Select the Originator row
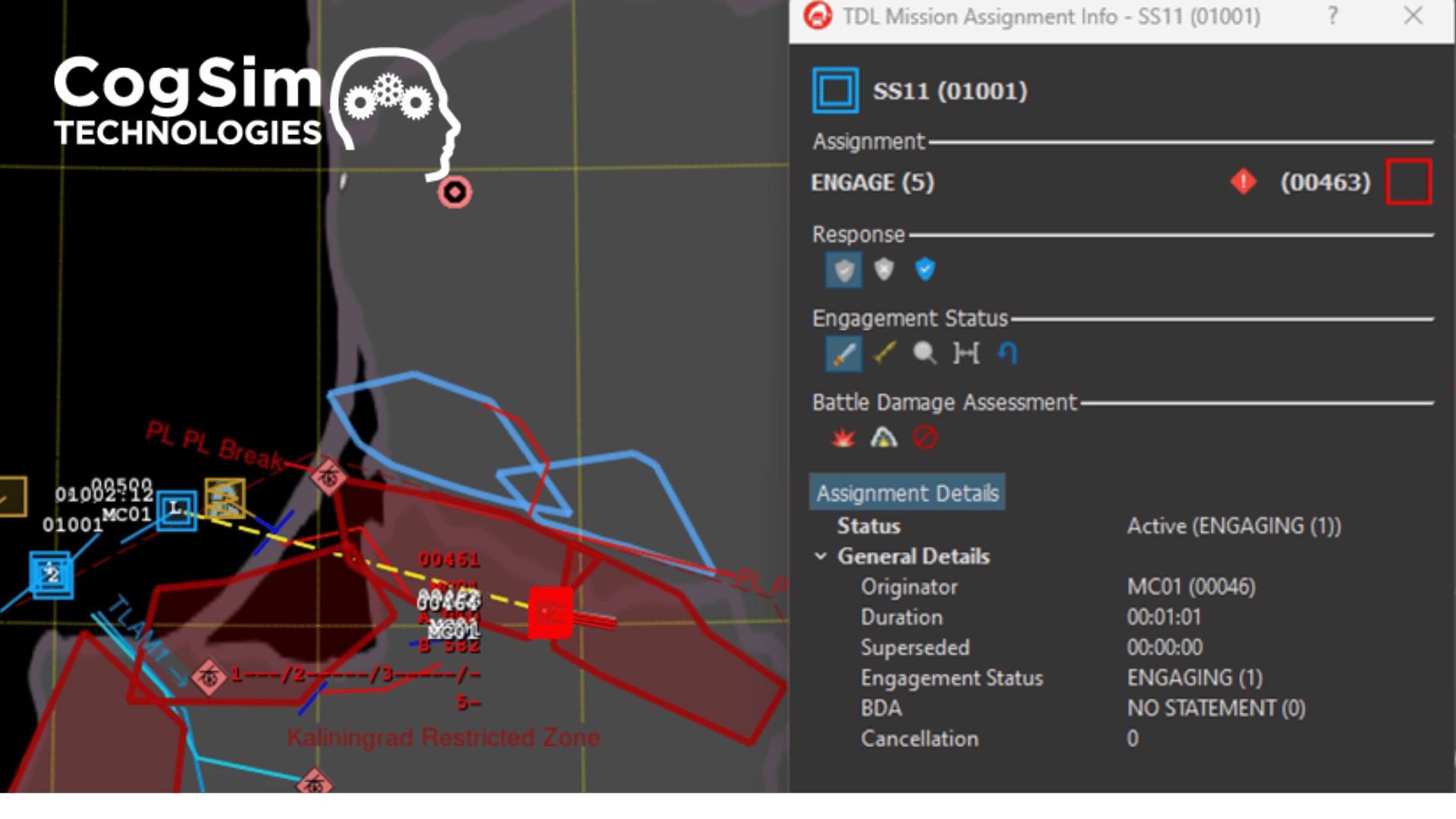 point(1122,587)
